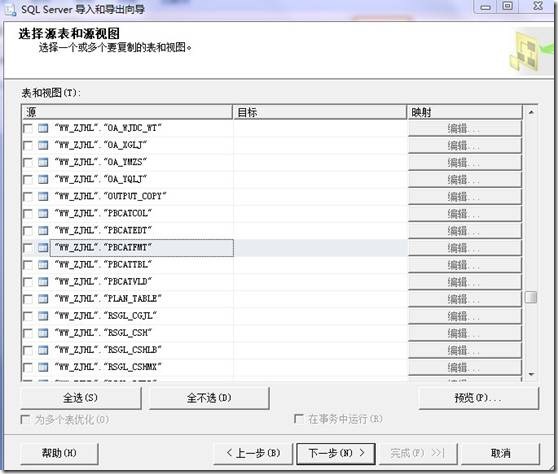Select the "WW_ZJHL"."RSGL_CSHLB" row text
Viewport: 558px width, 474px height.
click(x=108, y=350)
